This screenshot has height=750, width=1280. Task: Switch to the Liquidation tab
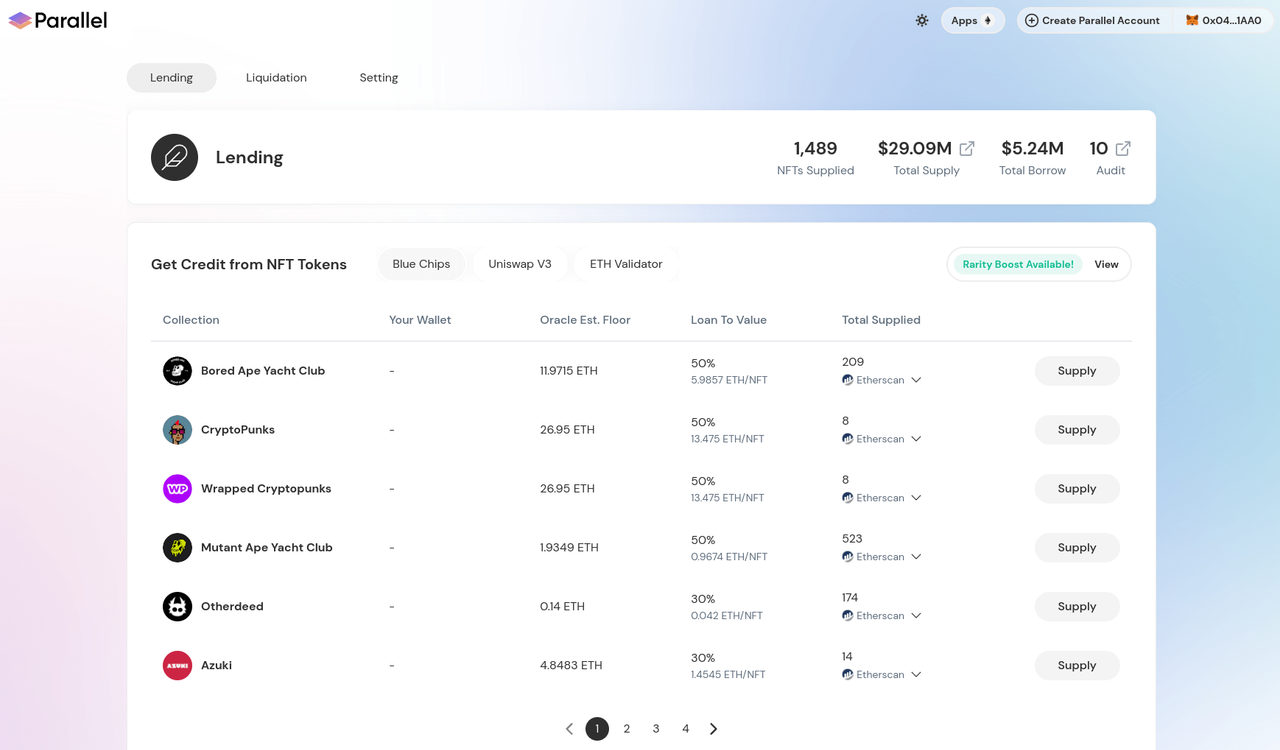[276, 78]
